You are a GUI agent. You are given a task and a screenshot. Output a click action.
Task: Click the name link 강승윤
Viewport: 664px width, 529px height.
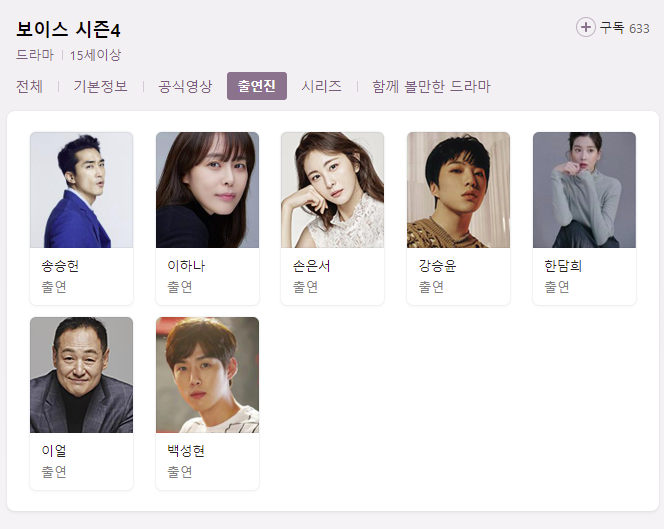click(437, 266)
